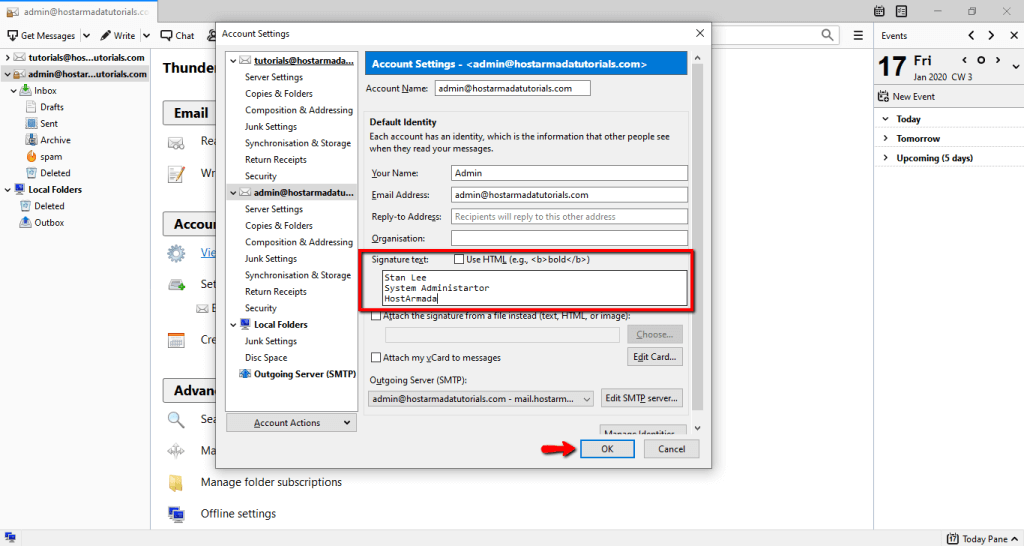The width and height of the screenshot is (1024, 546).
Task: Click the Your Name field
Action: point(569,173)
